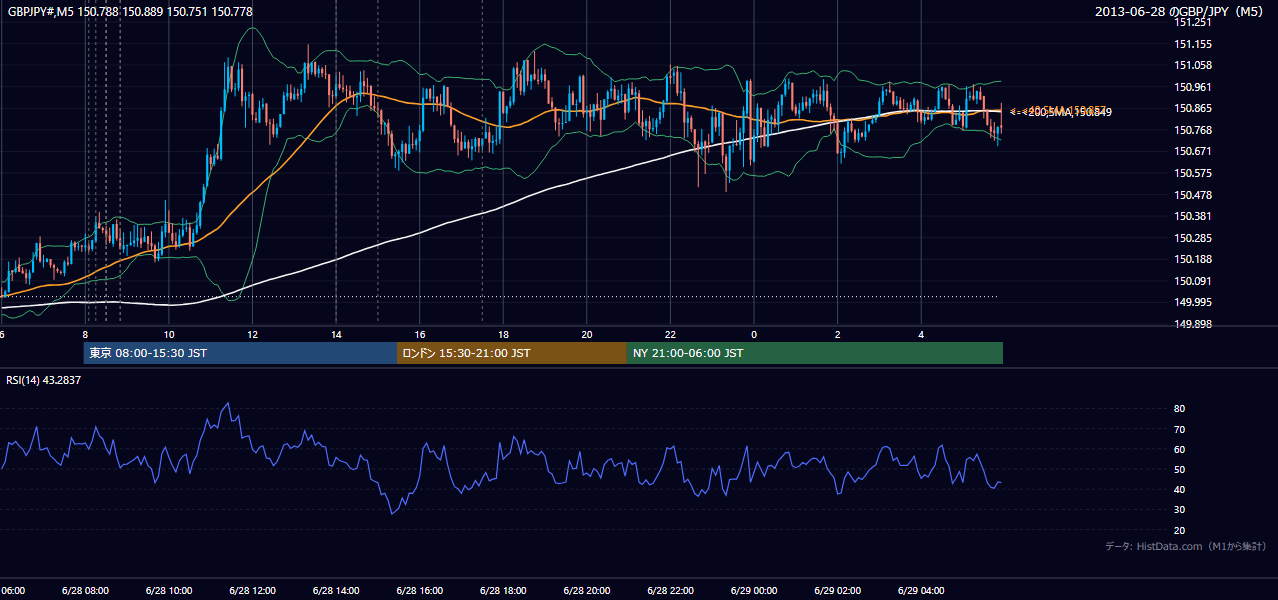Image resolution: width=1278 pixels, height=600 pixels.
Task: Click price axis label 150.478
Action: 1194,195
